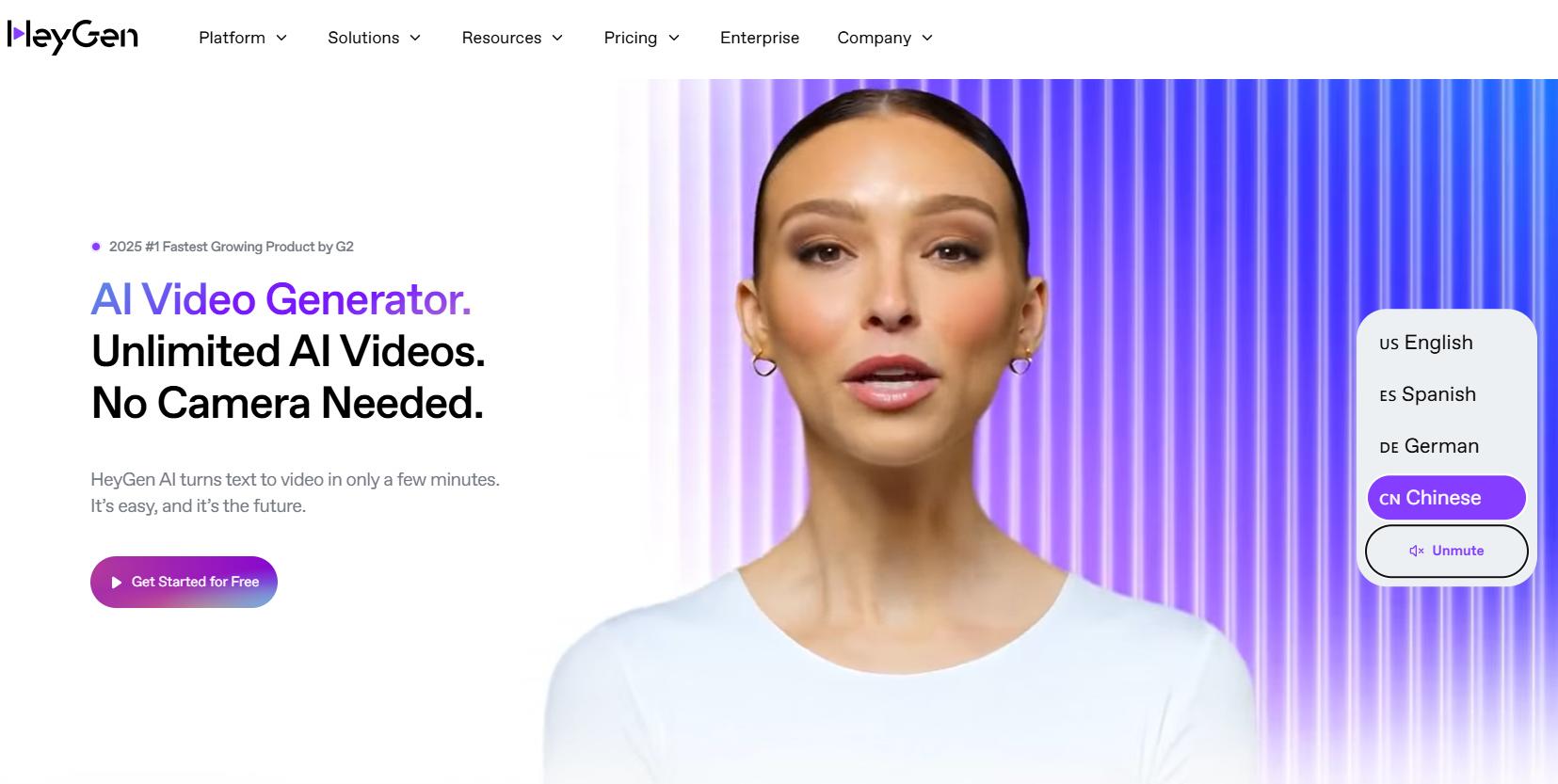Go to the Enterprise page
The height and width of the screenshot is (784, 1558).
click(x=760, y=38)
